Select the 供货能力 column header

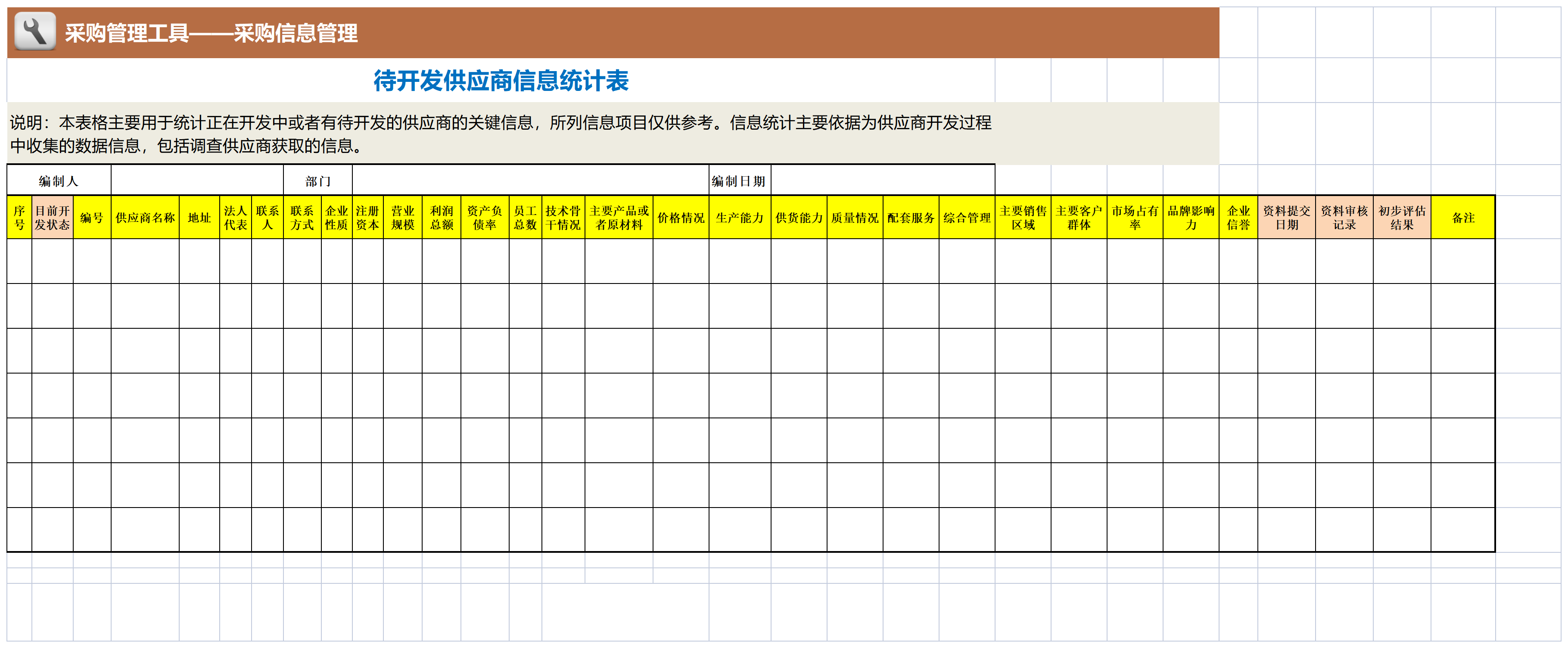click(799, 218)
